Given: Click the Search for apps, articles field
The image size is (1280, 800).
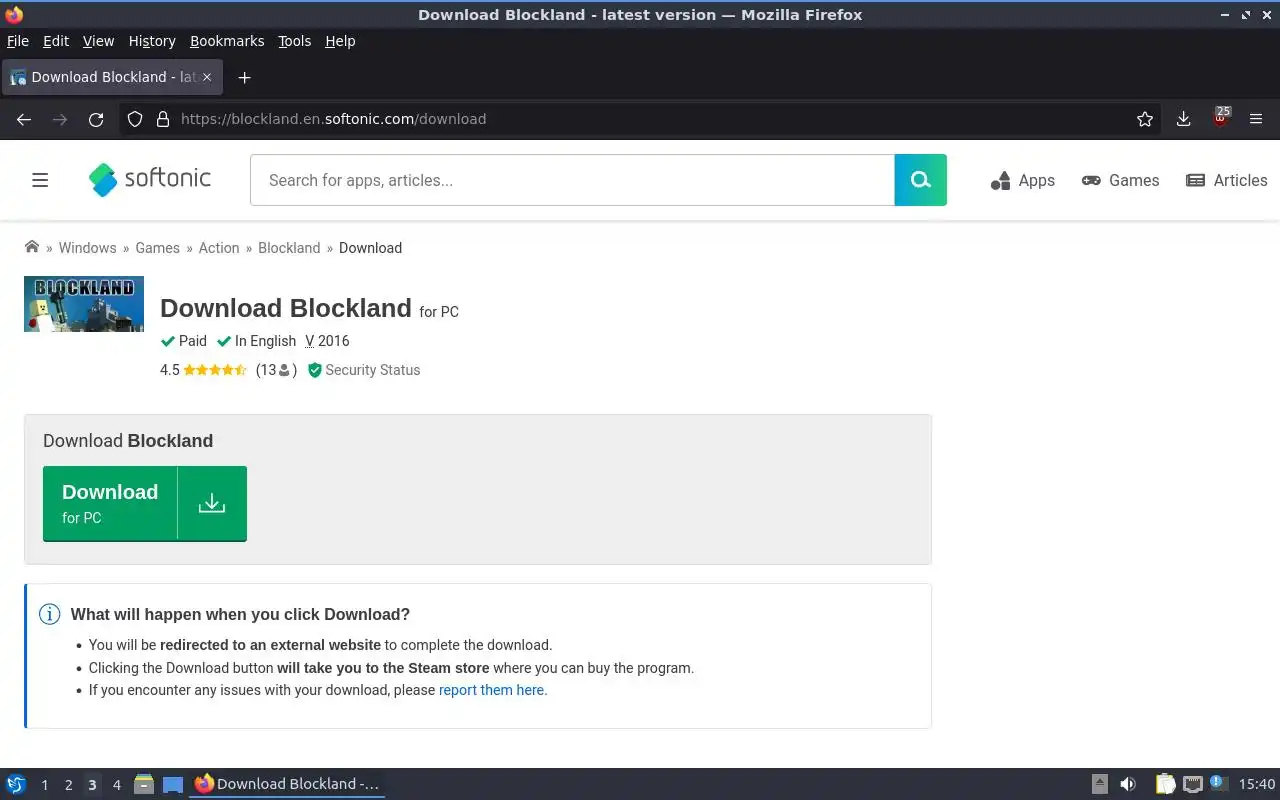Looking at the screenshot, I should [572, 180].
